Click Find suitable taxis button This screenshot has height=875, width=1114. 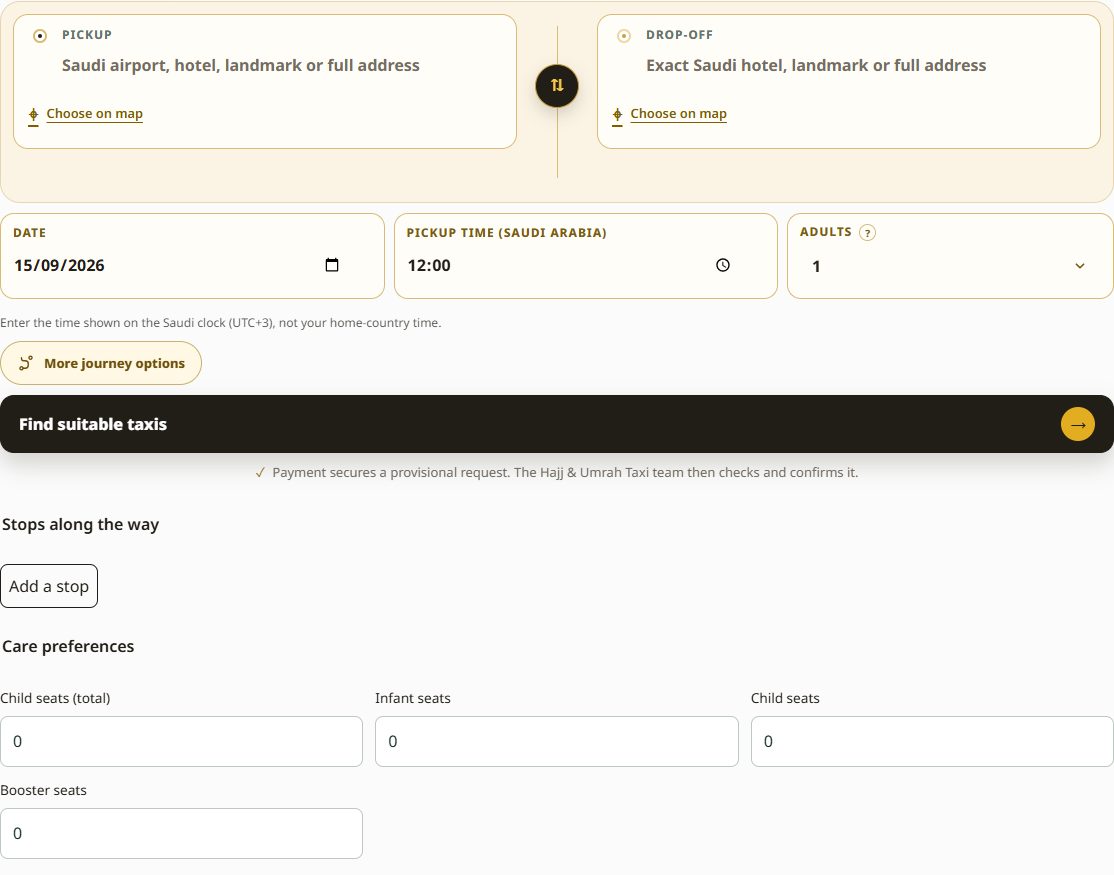coord(557,424)
